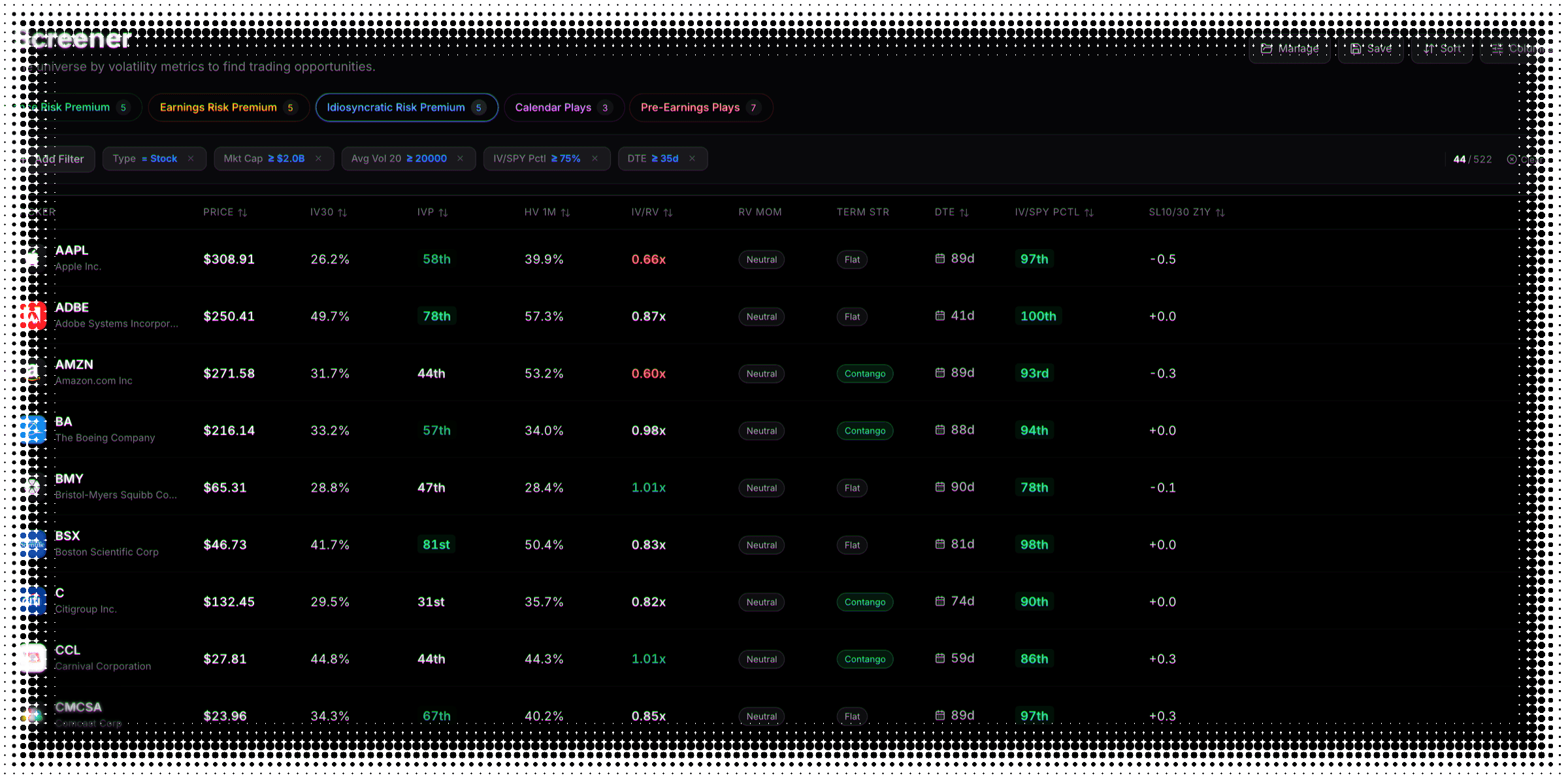Click the 100th IV/SPY percentile for ADBE

[1038, 316]
